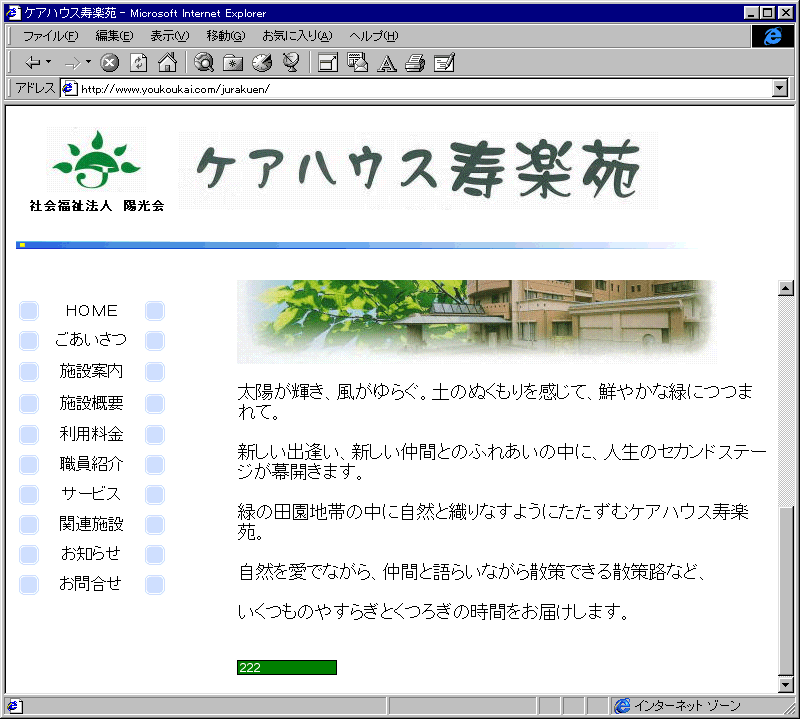Viewport: 800px width, 720px height.
Task: Toggle the Fullscreen toolbar icon
Action: (x=328, y=63)
